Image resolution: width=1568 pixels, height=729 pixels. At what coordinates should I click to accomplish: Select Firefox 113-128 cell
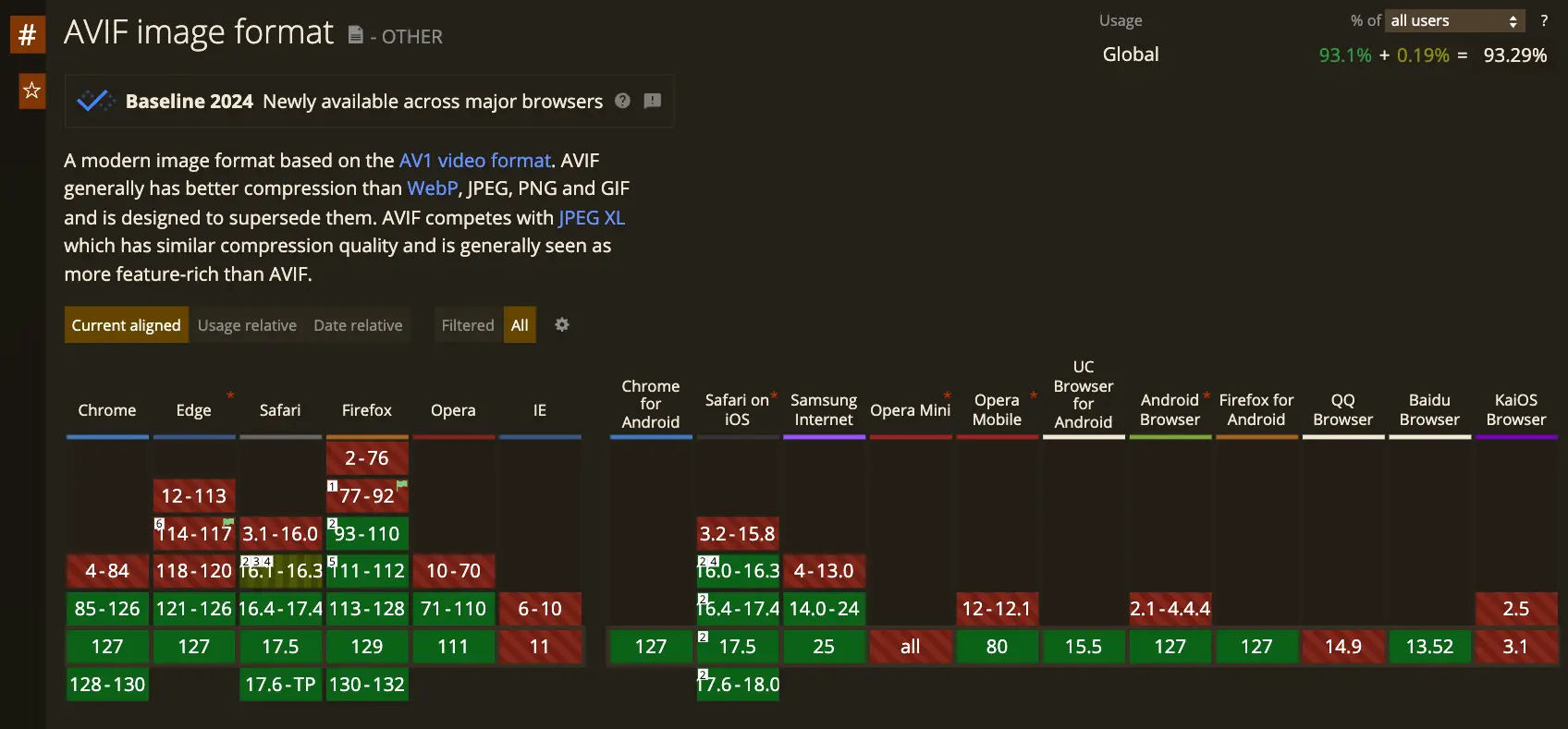click(x=367, y=609)
